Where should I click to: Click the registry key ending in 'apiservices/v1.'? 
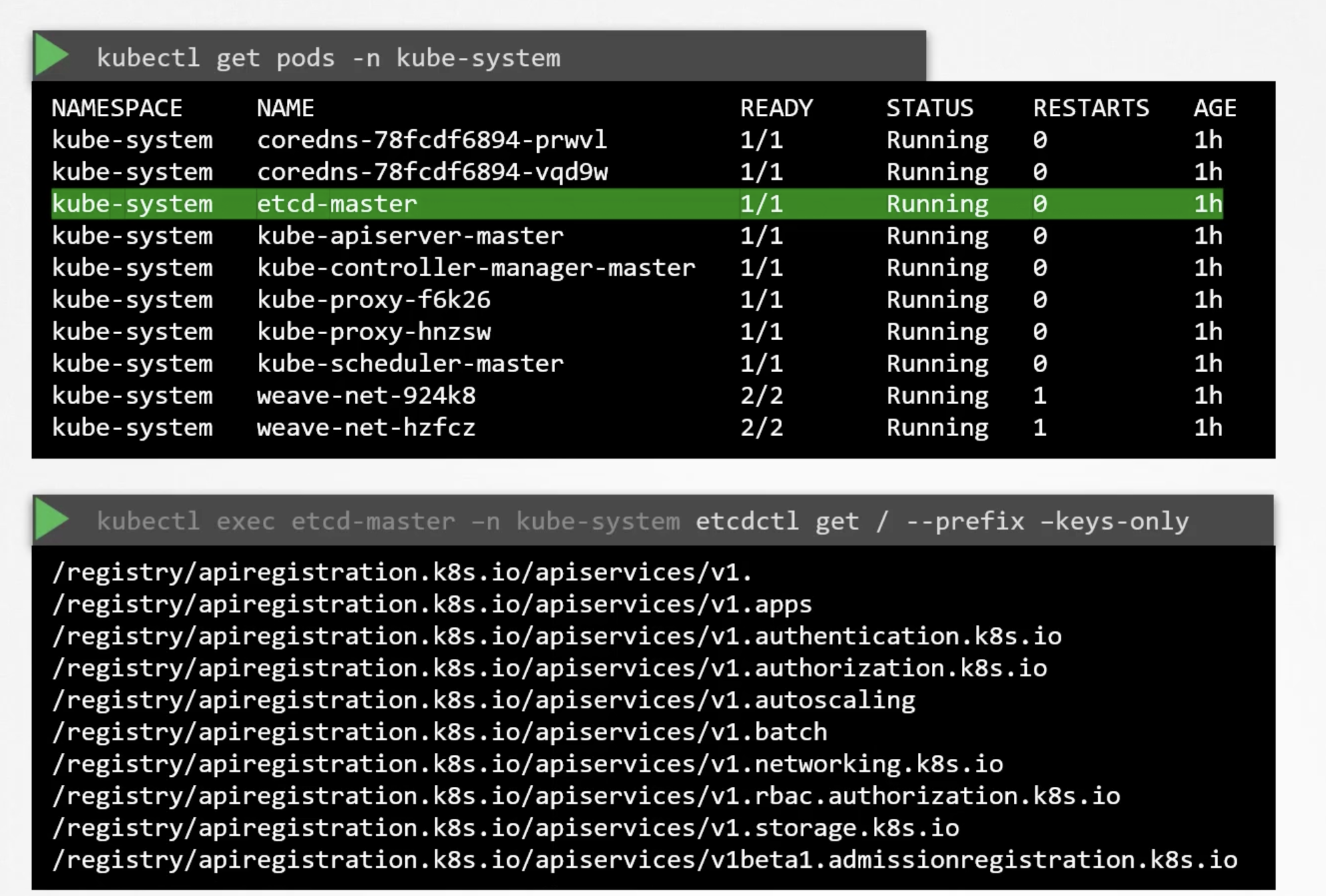(x=402, y=572)
